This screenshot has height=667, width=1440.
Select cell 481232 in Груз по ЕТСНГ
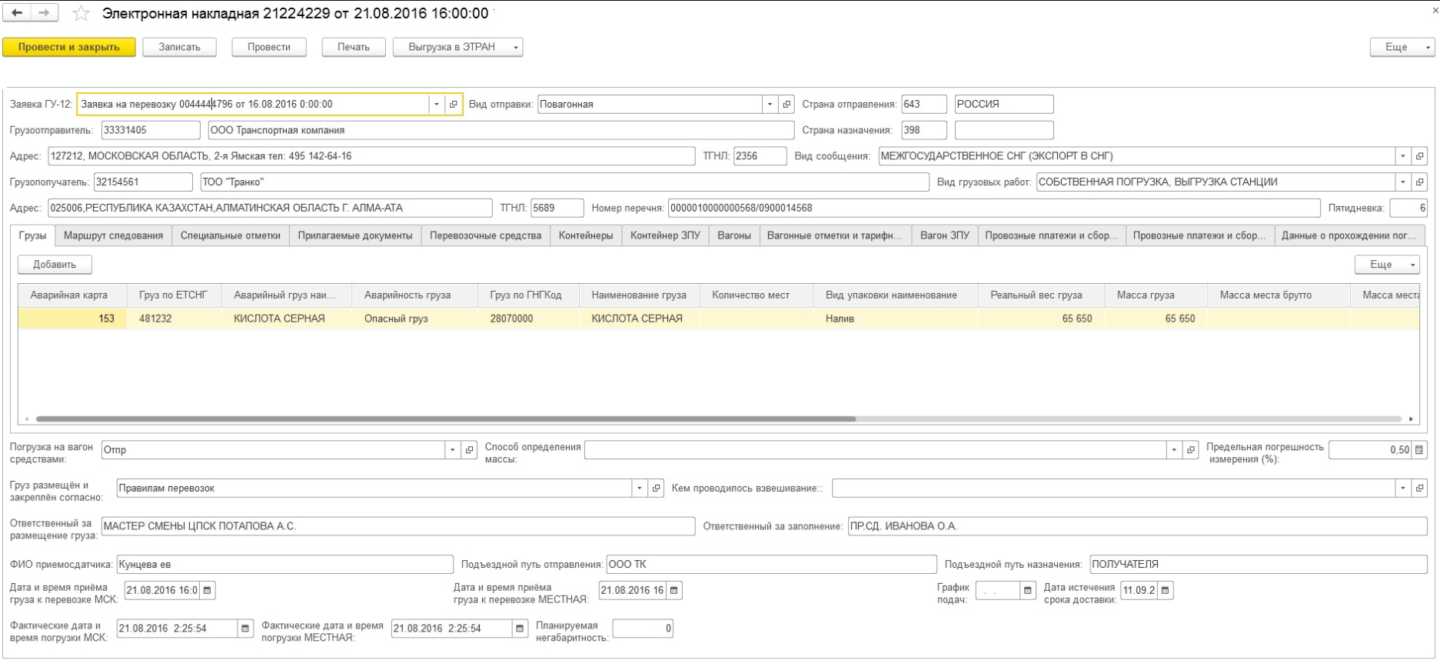pos(175,318)
